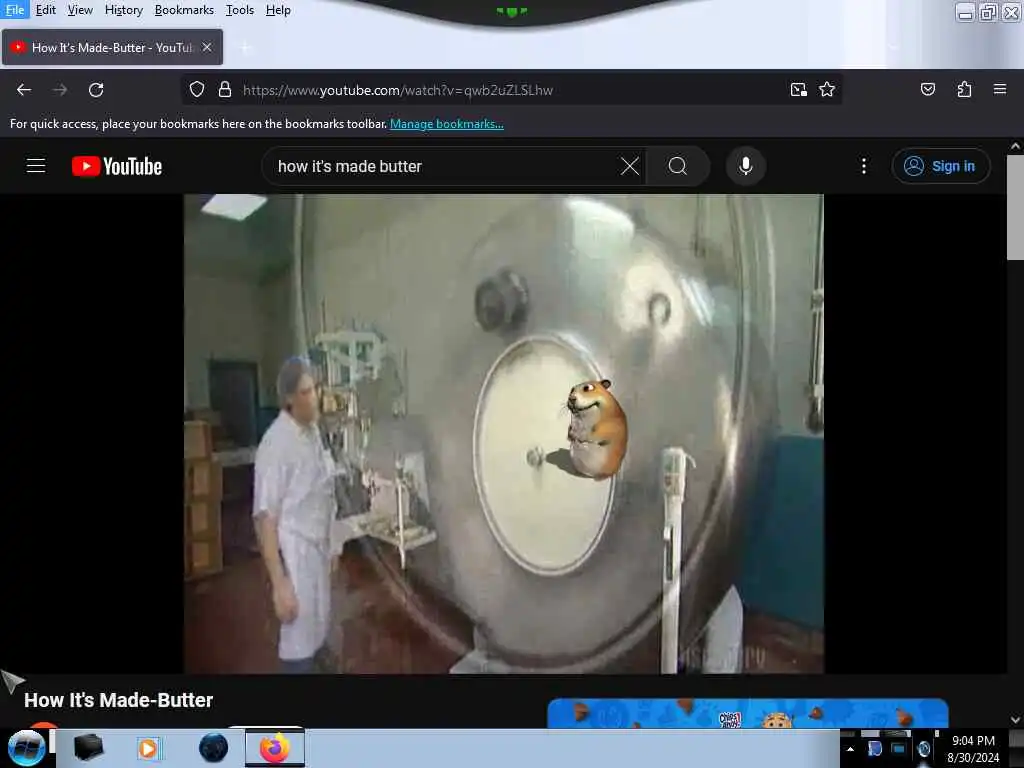The image size is (1024, 768).
Task: Open the File menu
Action: 14,10
